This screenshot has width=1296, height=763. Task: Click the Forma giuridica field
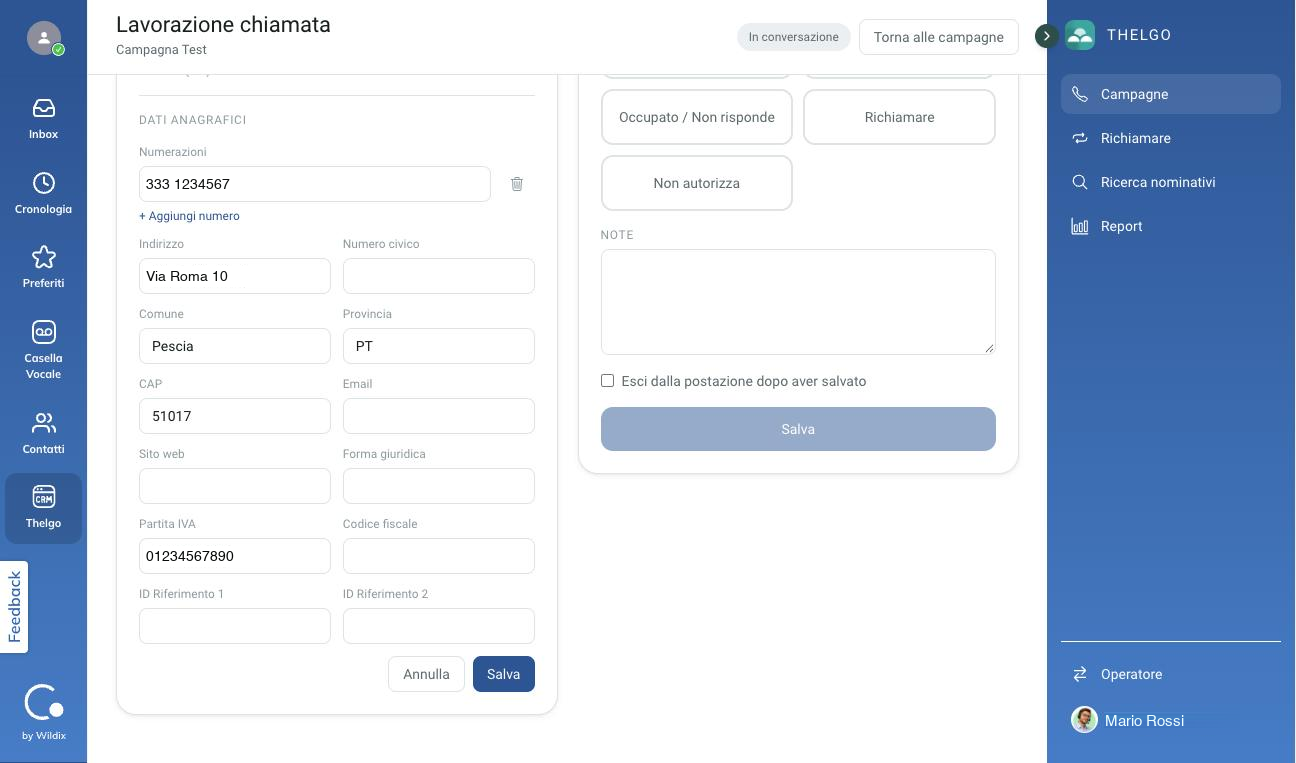(439, 486)
